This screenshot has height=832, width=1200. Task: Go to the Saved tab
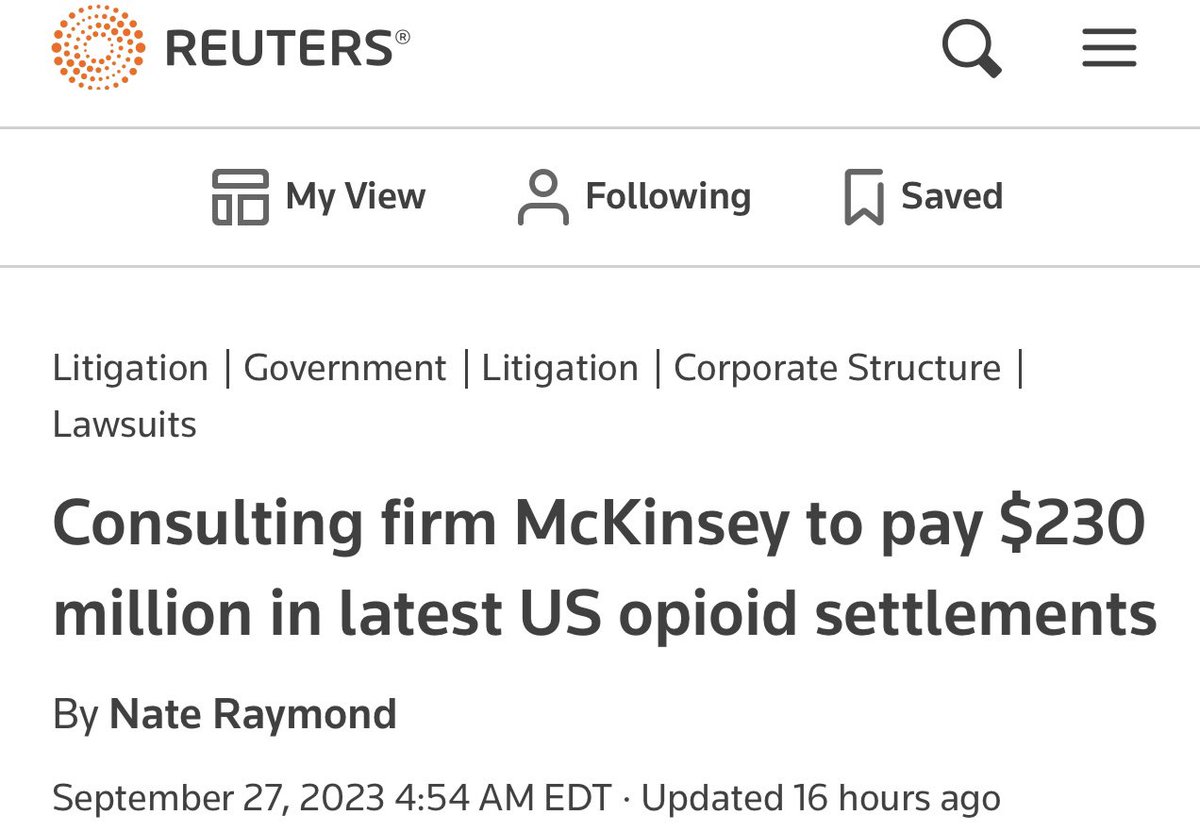click(x=951, y=196)
